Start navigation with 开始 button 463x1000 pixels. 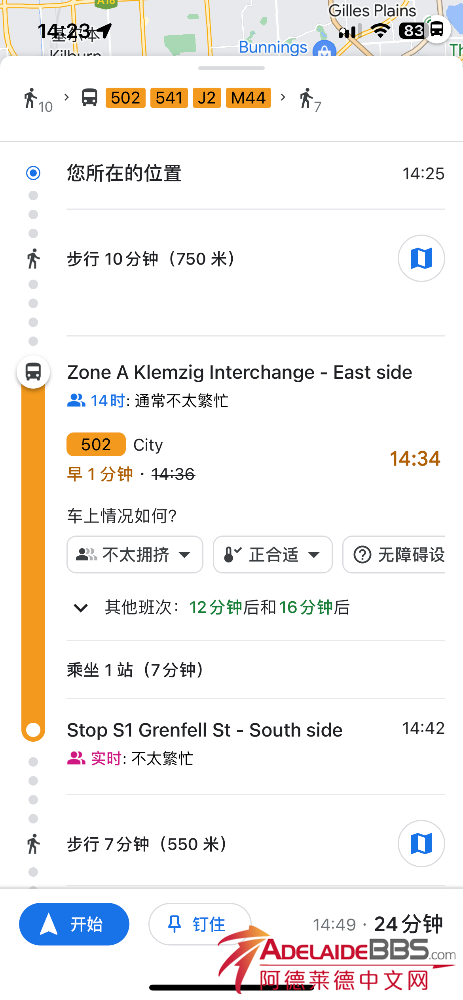(x=74, y=924)
